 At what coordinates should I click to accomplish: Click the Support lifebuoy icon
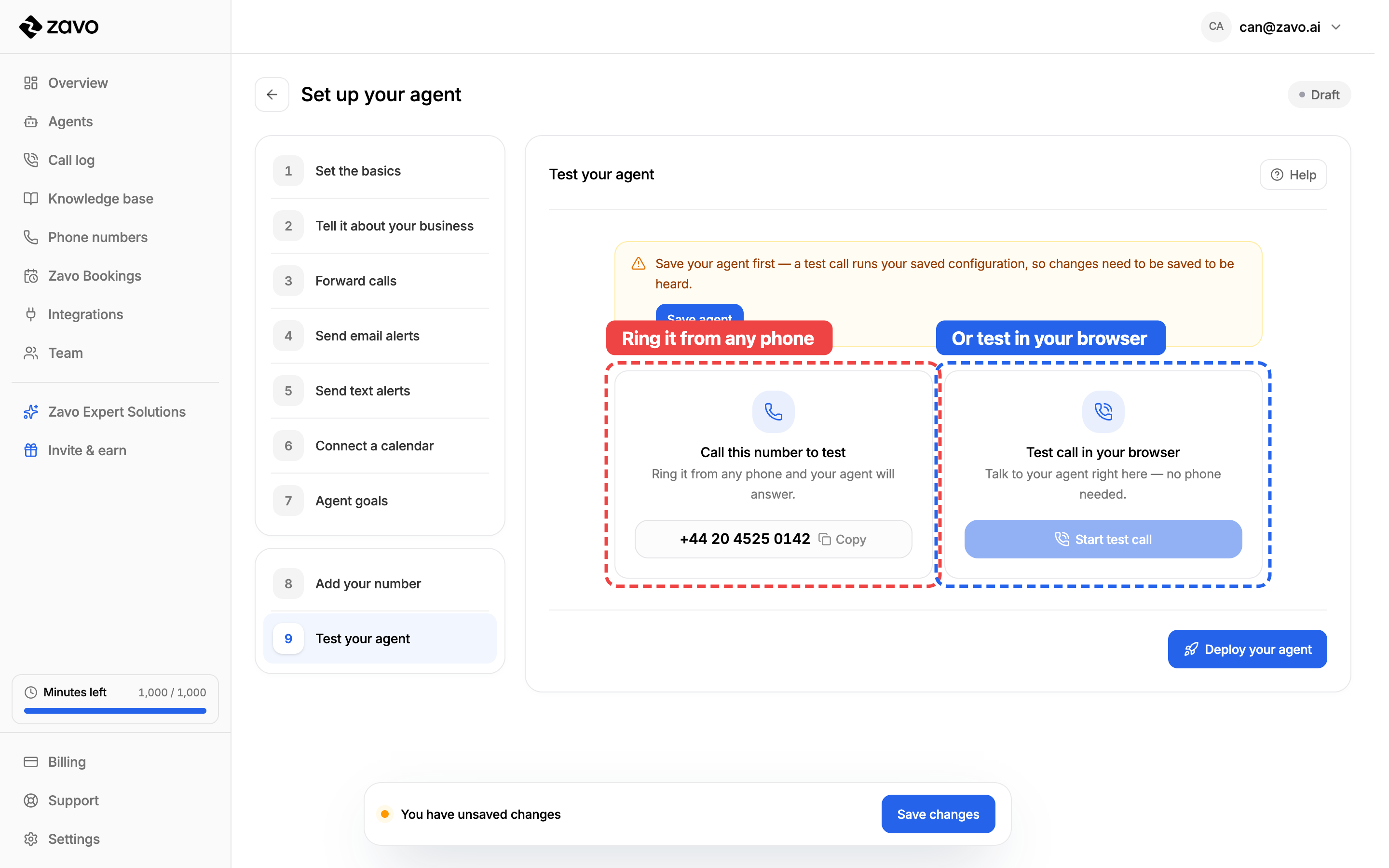point(31,800)
